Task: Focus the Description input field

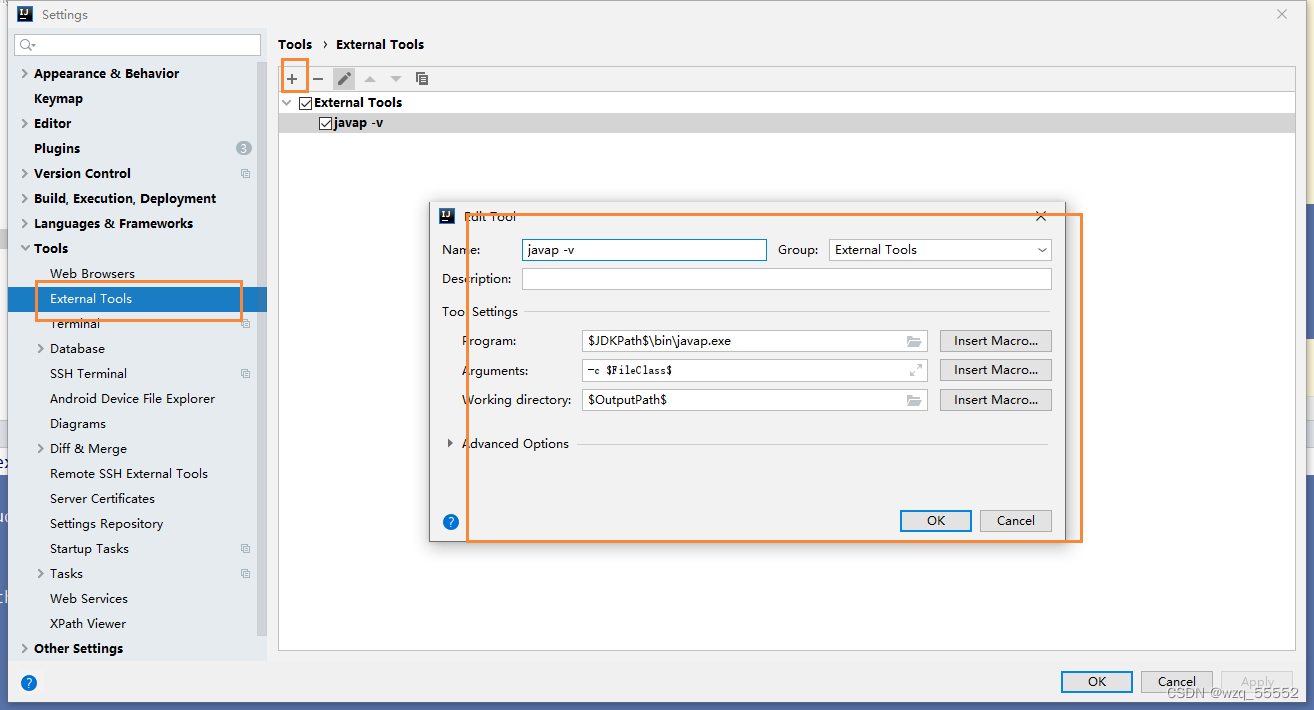Action: point(787,279)
